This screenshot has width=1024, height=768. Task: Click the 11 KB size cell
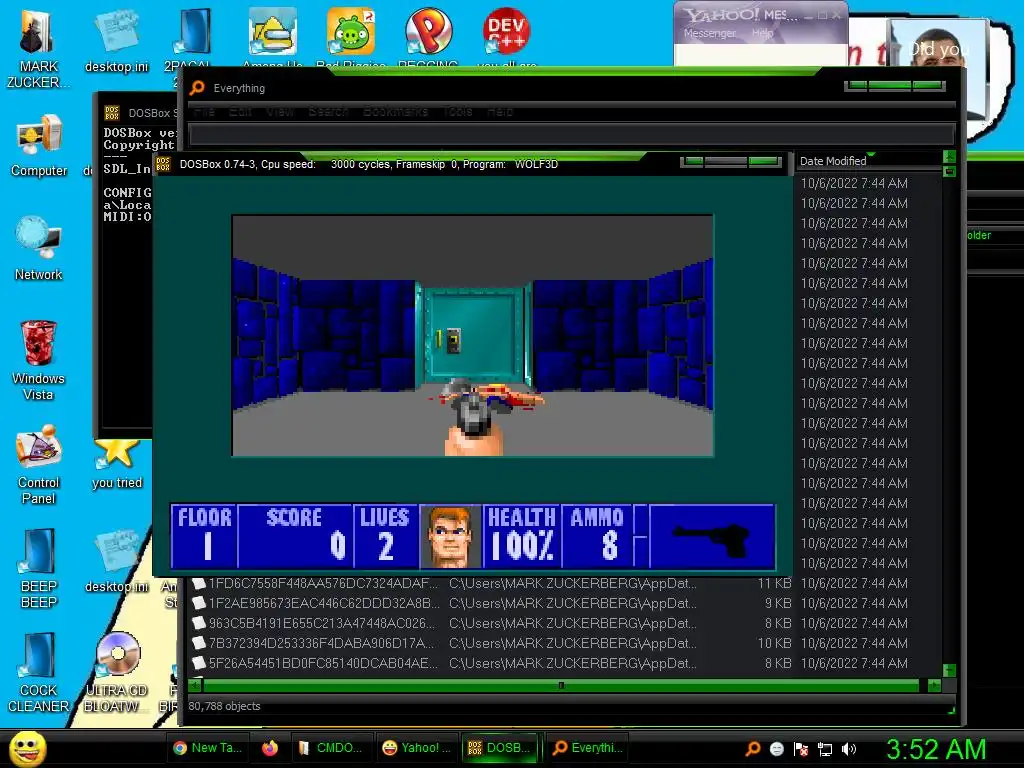tap(774, 583)
